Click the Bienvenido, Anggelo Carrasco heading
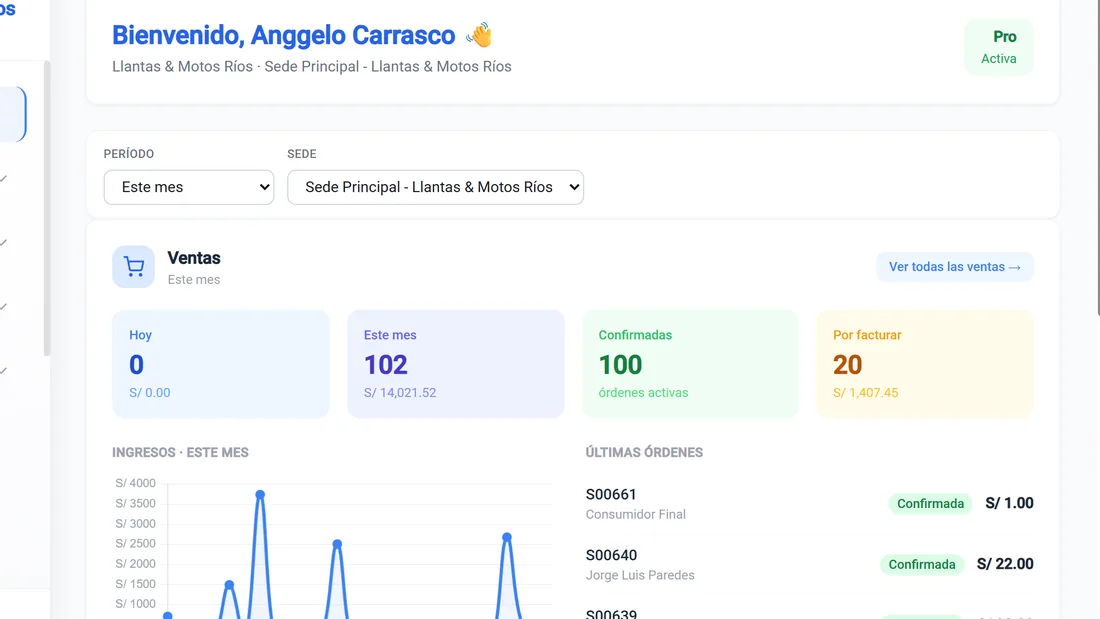The image size is (1100, 619). coord(283,35)
